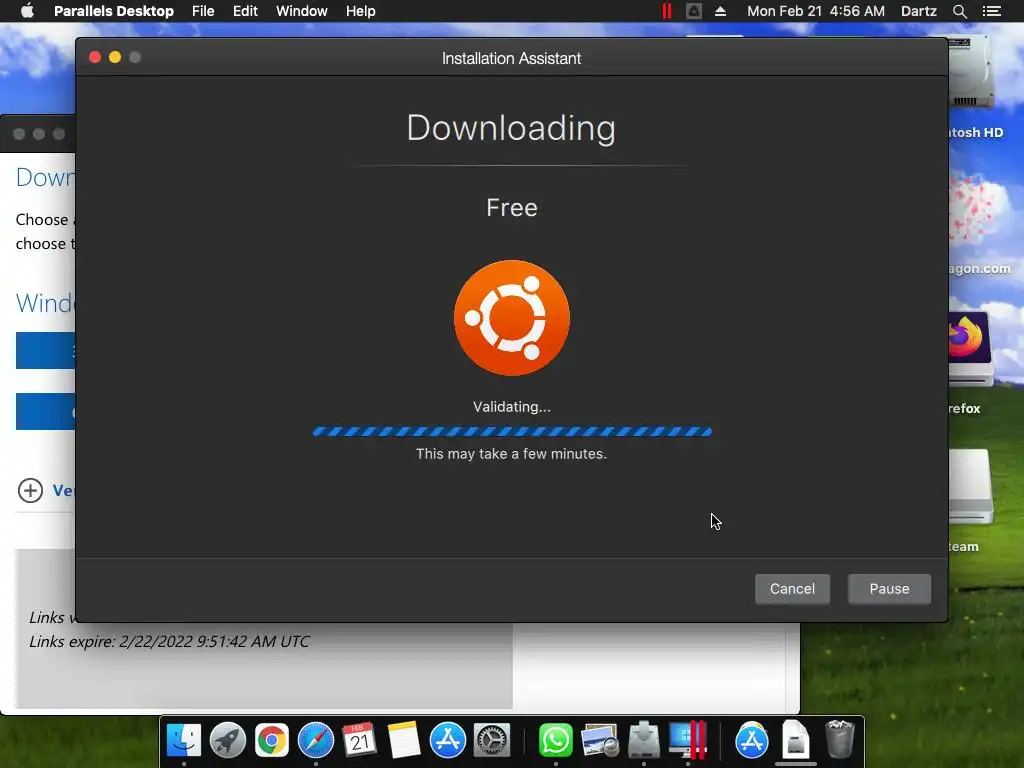Click the document stack icon in Dock
Screen dimensions: 1024x768
coord(795,741)
